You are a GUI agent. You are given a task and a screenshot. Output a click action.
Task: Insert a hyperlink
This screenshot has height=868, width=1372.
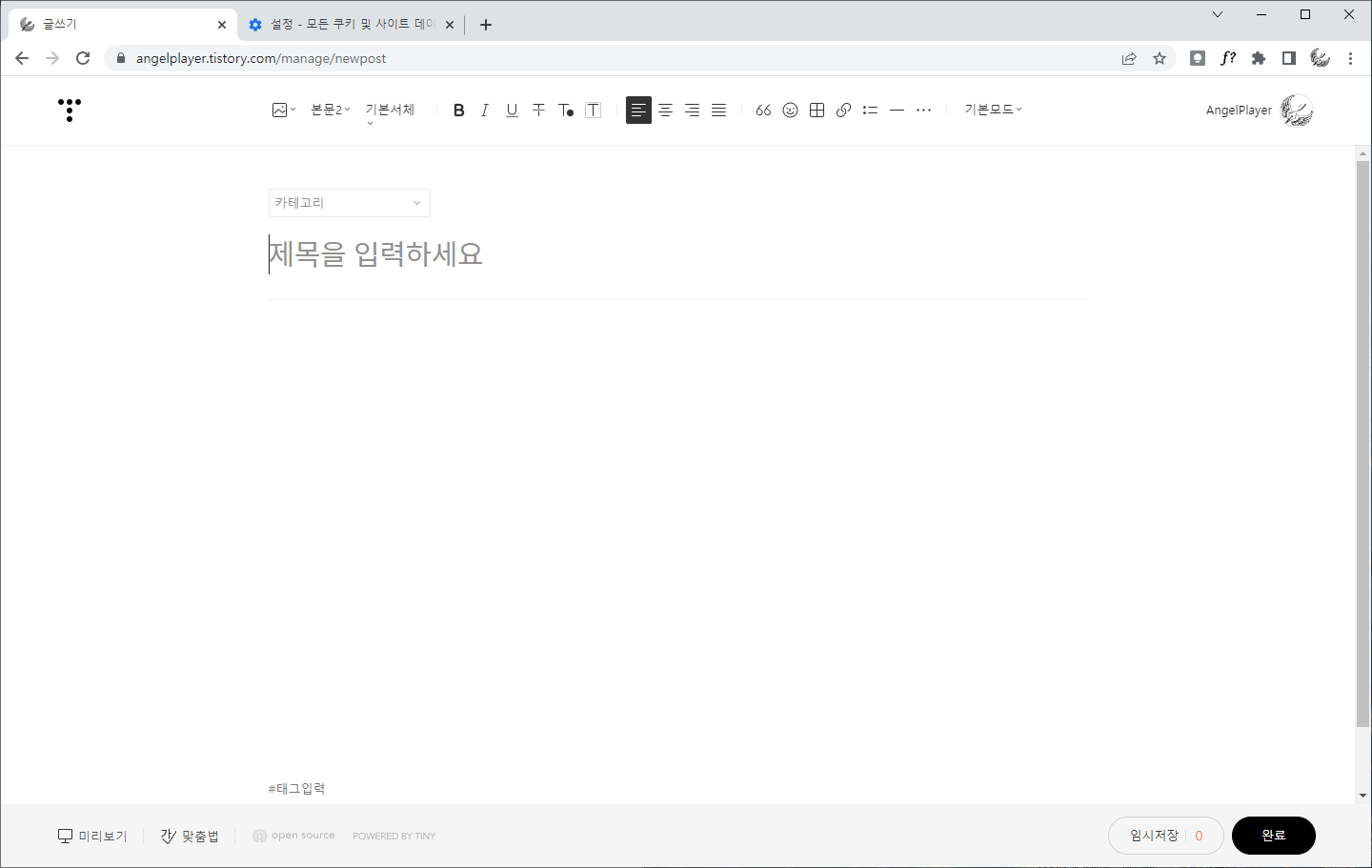(x=843, y=110)
